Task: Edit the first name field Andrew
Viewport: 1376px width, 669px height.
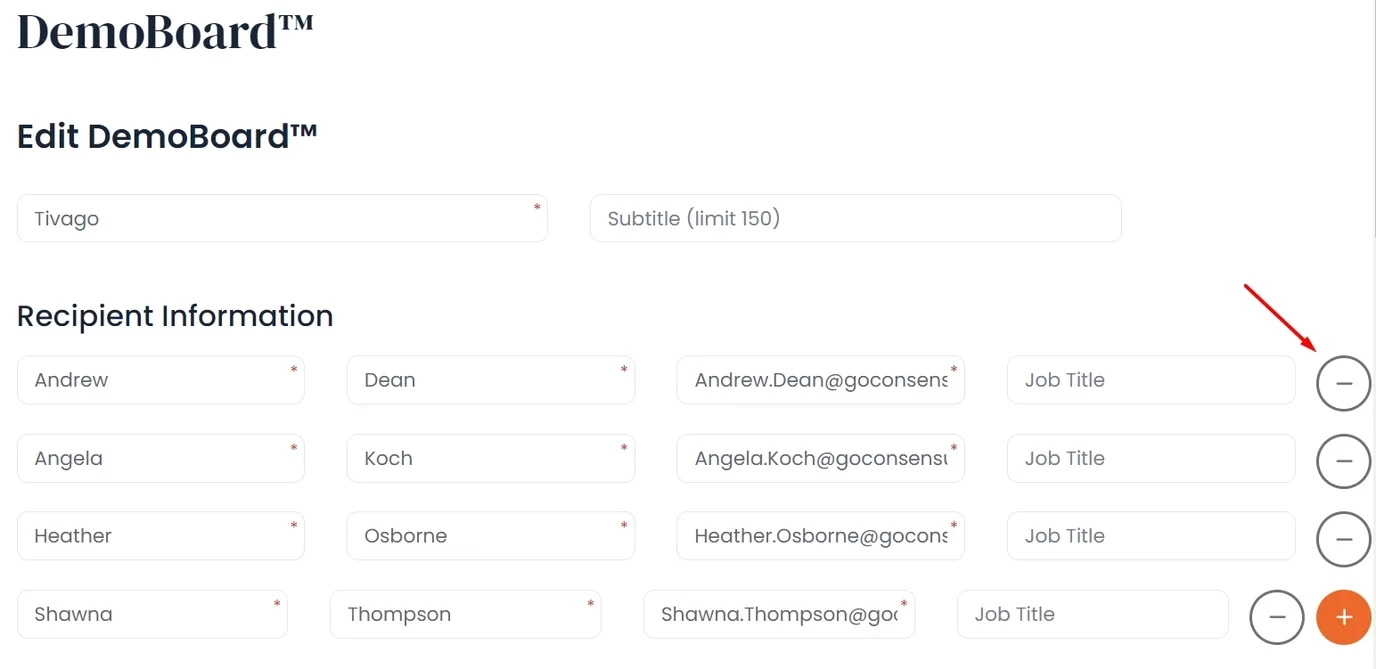Action: pyautogui.click(x=160, y=380)
